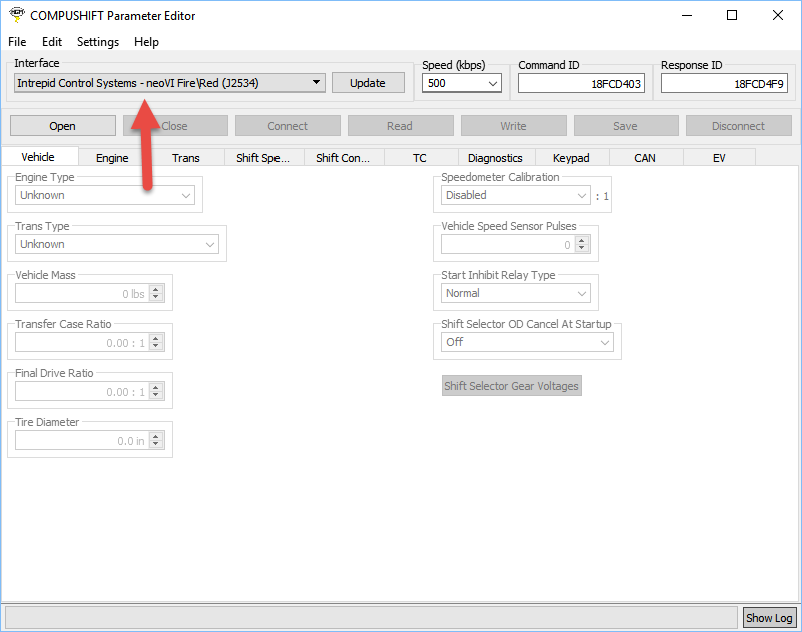Go to the CAN tab
This screenshot has width=802, height=632.
[645, 158]
